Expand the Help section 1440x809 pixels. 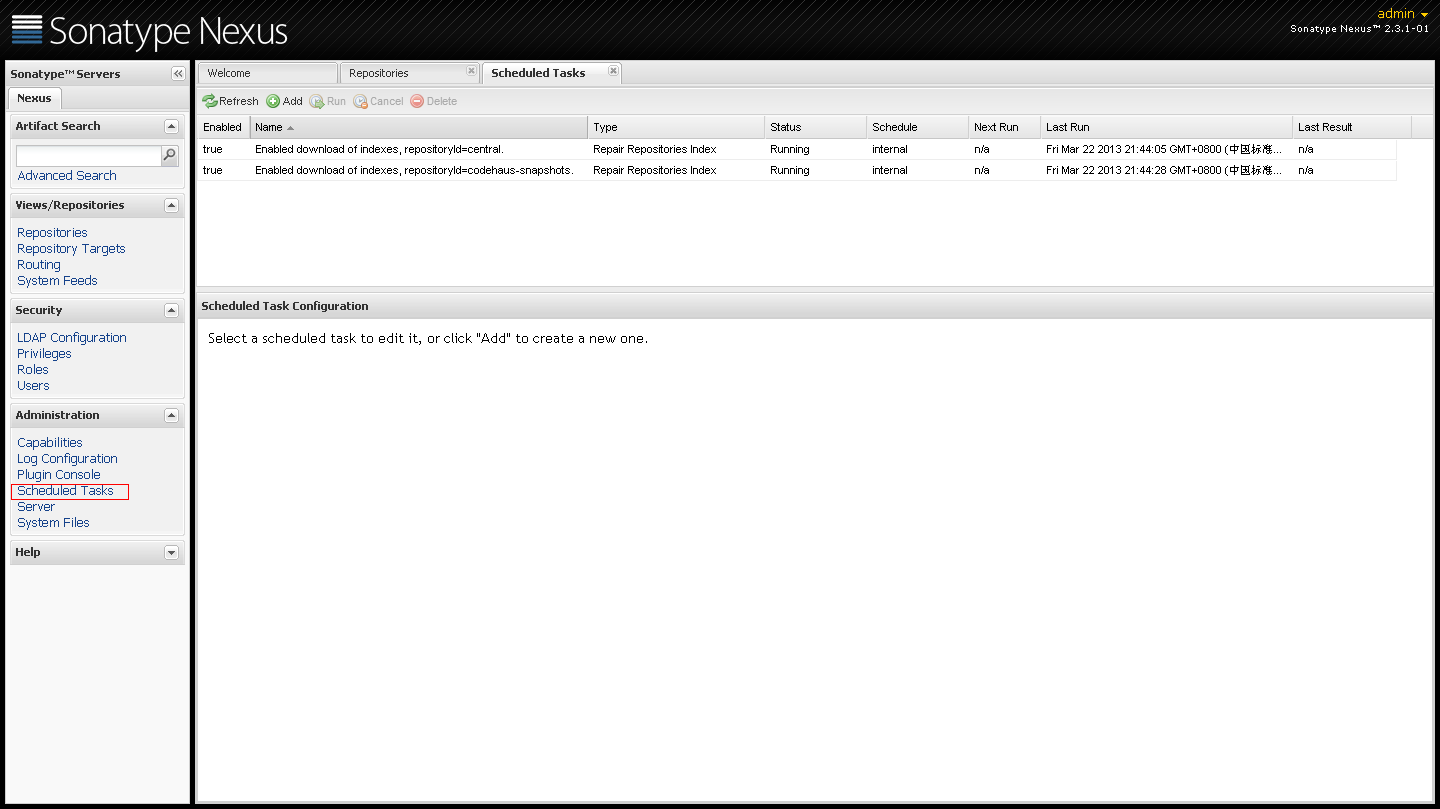coord(171,553)
